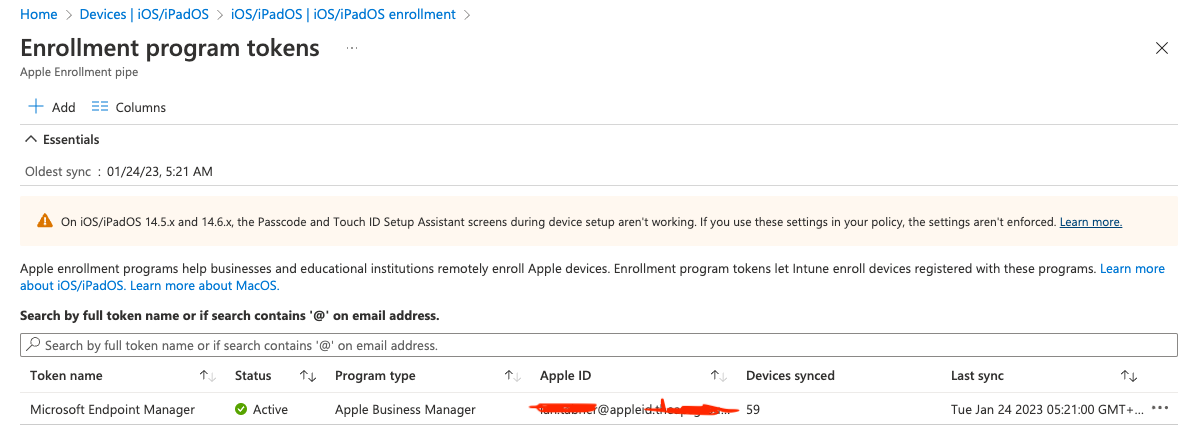Viewport: 1186px width, 430px height.
Task: Select the Devices synced column header
Action: [790, 375]
